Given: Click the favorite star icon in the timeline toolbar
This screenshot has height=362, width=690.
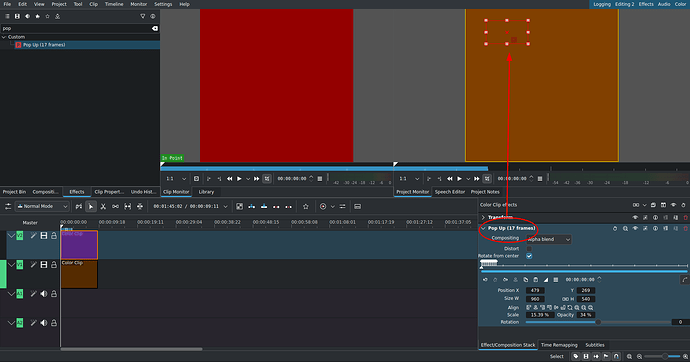Looking at the screenshot, I should [x=306, y=206].
